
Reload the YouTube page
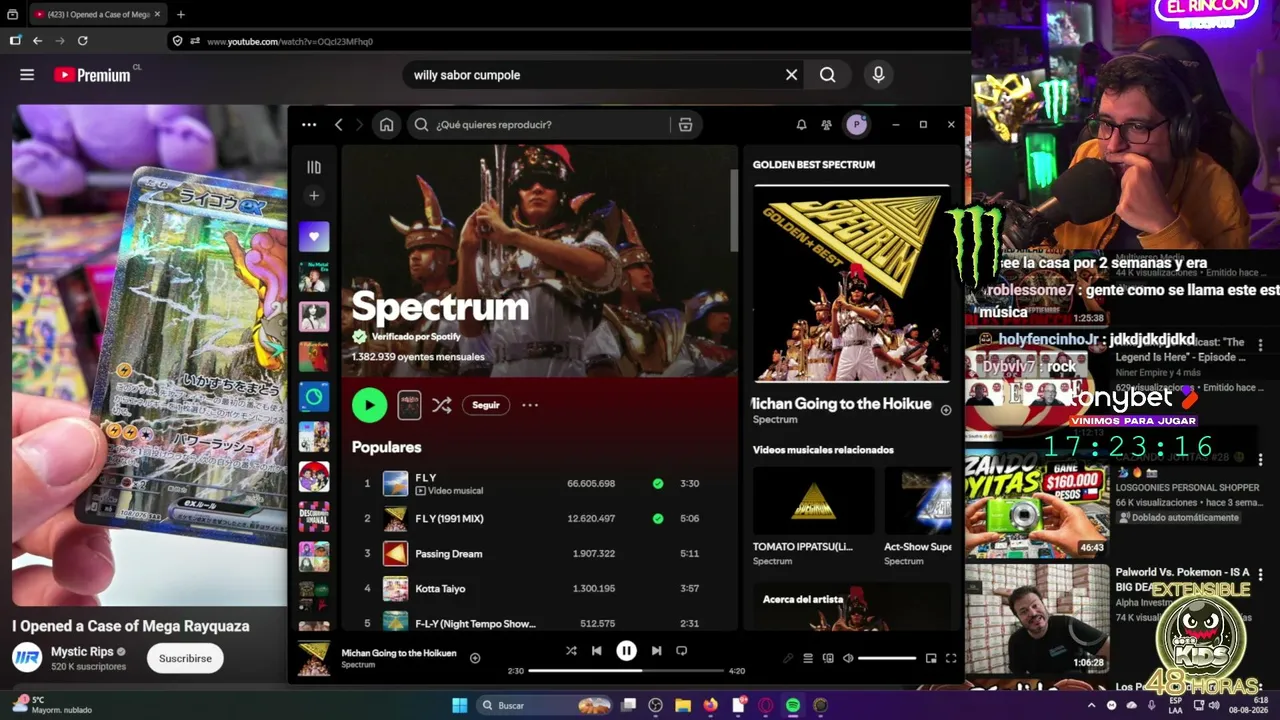coord(83,41)
